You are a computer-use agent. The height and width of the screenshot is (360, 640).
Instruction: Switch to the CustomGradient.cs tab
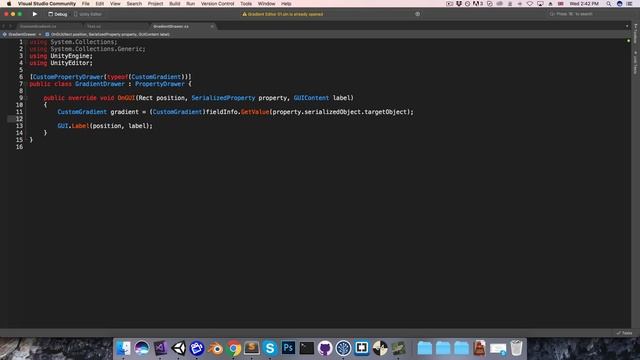(x=38, y=27)
